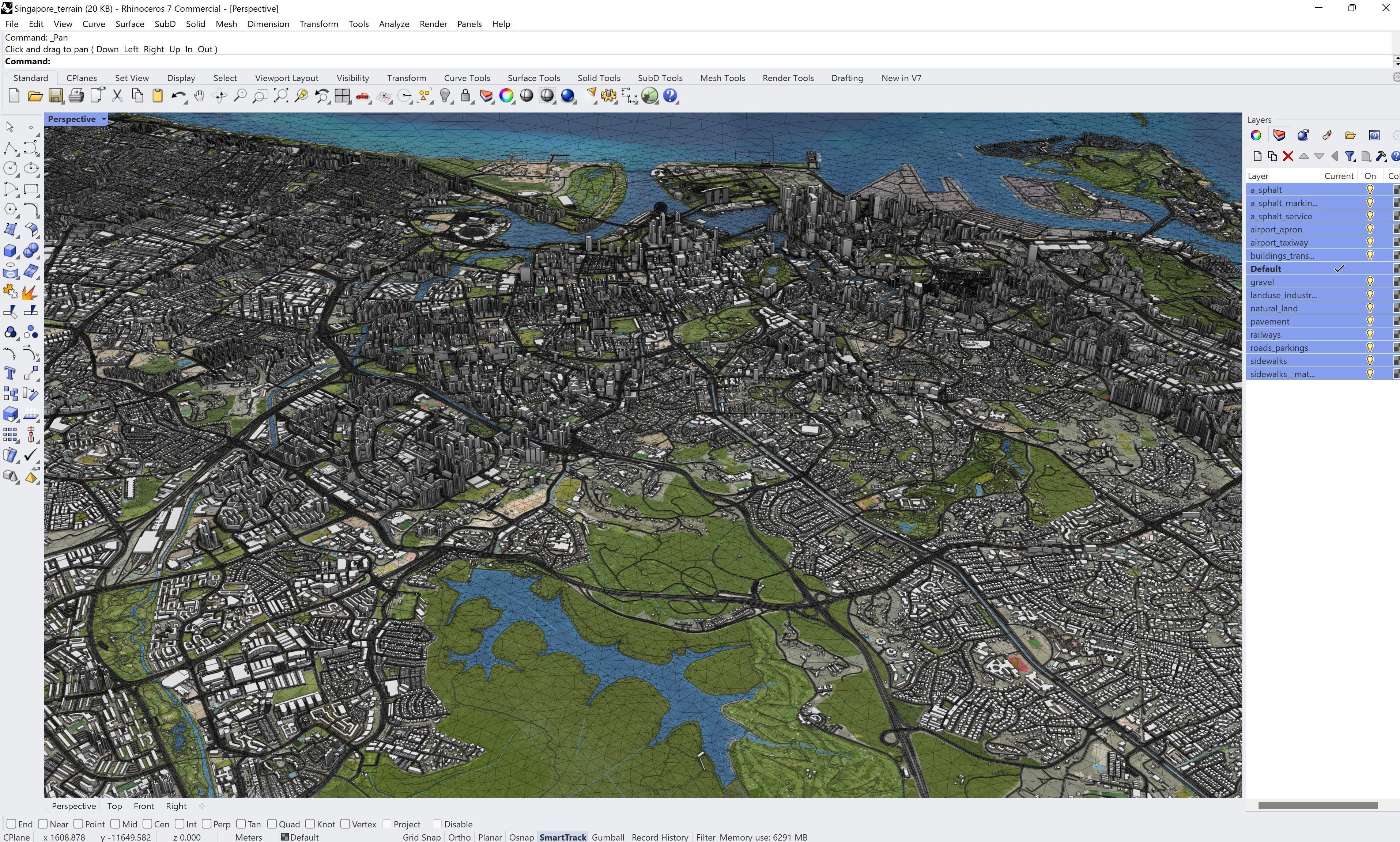Click the red car icon
1400x842 pixels.
click(x=362, y=96)
